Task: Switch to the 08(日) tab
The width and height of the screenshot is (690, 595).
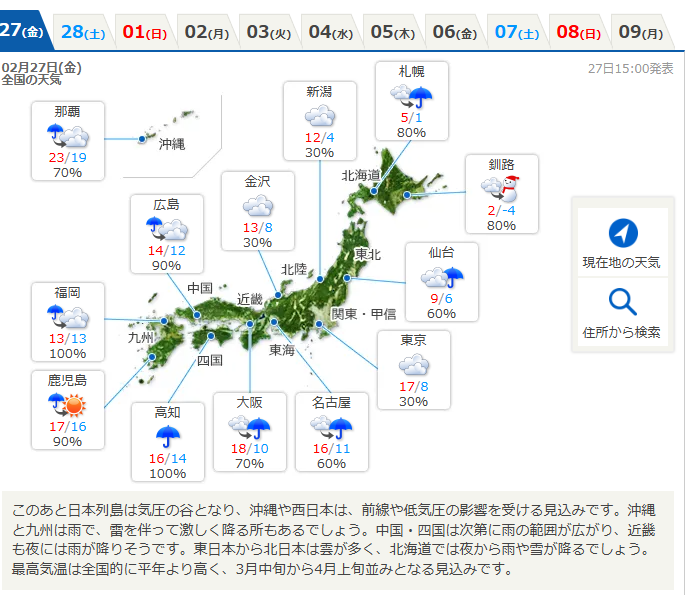Action: [x=579, y=32]
